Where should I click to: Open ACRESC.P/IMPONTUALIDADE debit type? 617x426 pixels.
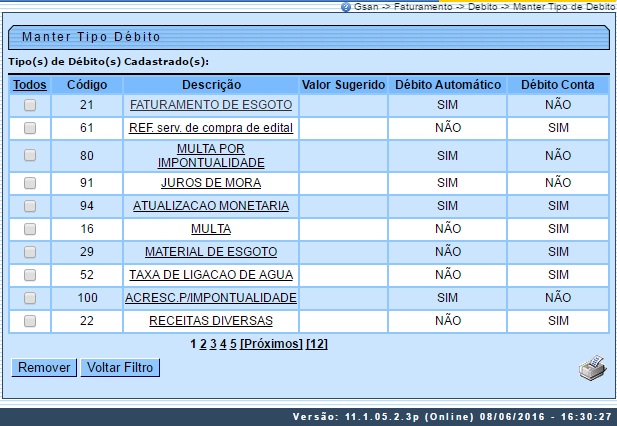tap(211, 298)
